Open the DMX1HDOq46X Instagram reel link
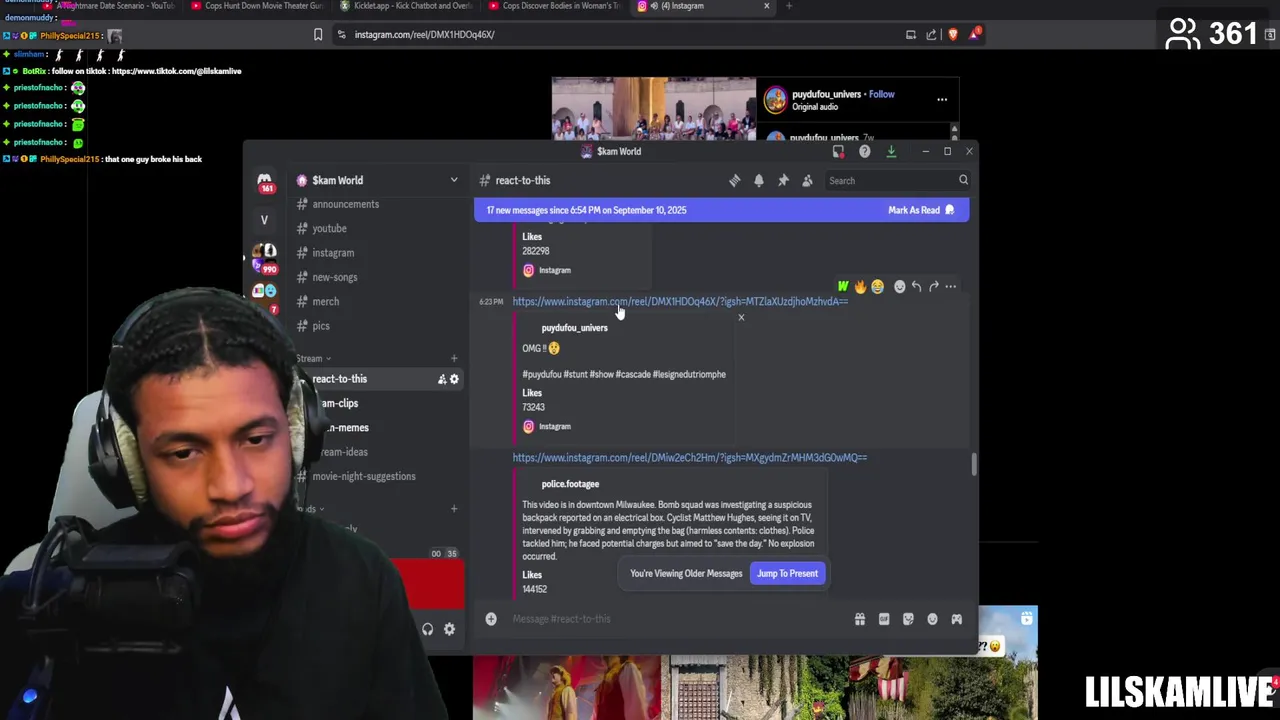The width and height of the screenshot is (1280, 720). click(680, 301)
